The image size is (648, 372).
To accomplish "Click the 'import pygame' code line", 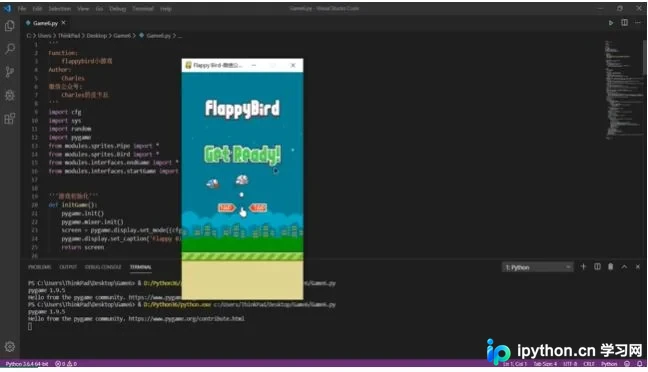I will click(70, 137).
